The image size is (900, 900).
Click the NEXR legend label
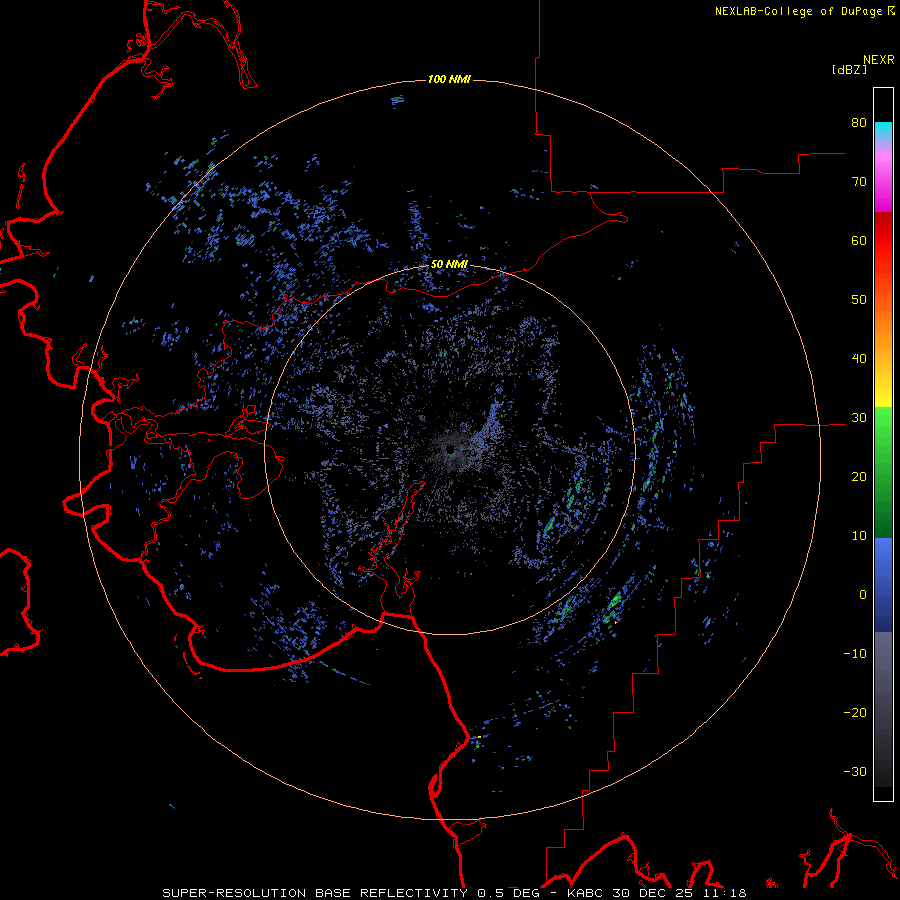(878, 60)
